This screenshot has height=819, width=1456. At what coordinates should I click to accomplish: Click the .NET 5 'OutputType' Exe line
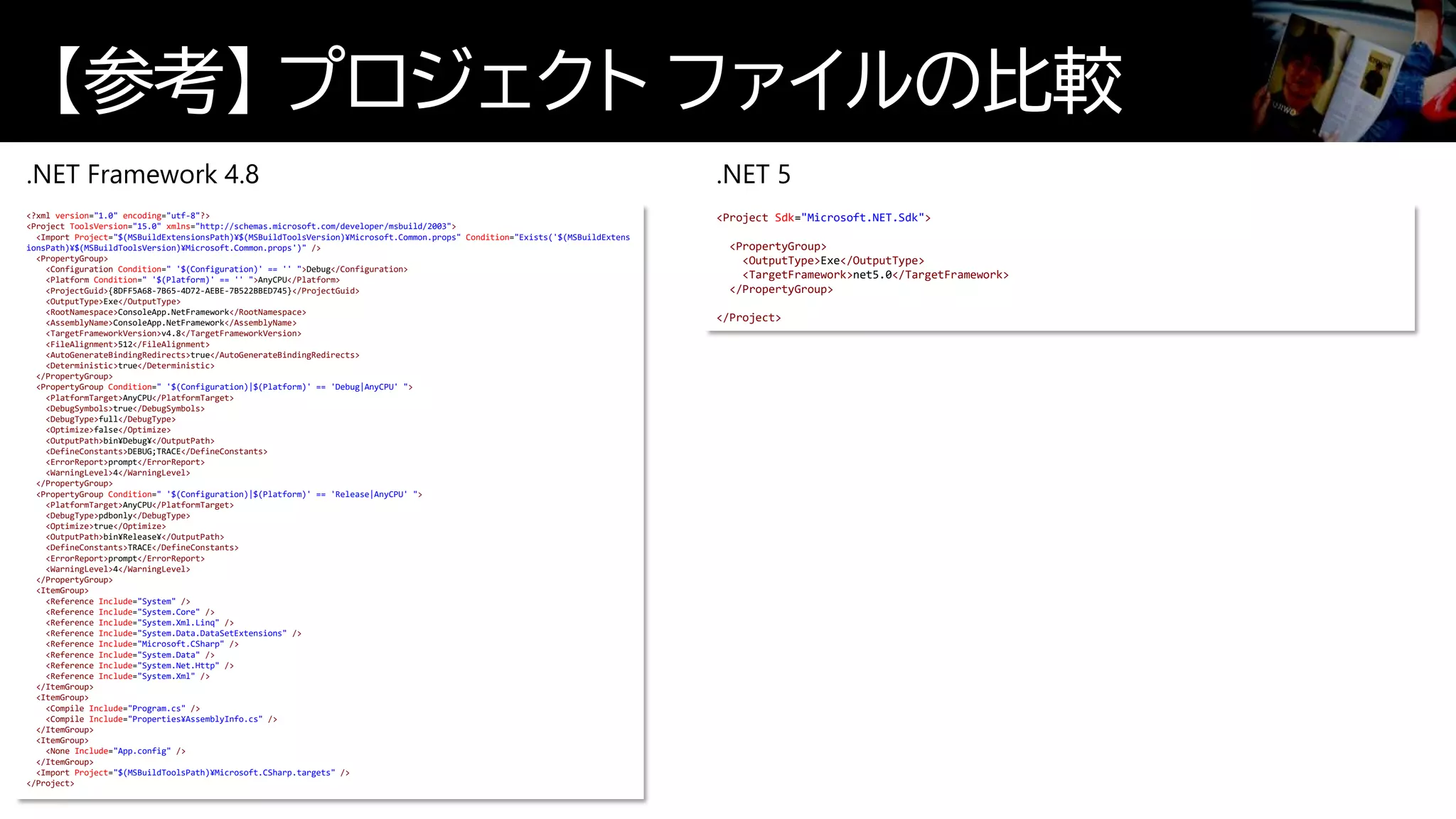(x=833, y=261)
